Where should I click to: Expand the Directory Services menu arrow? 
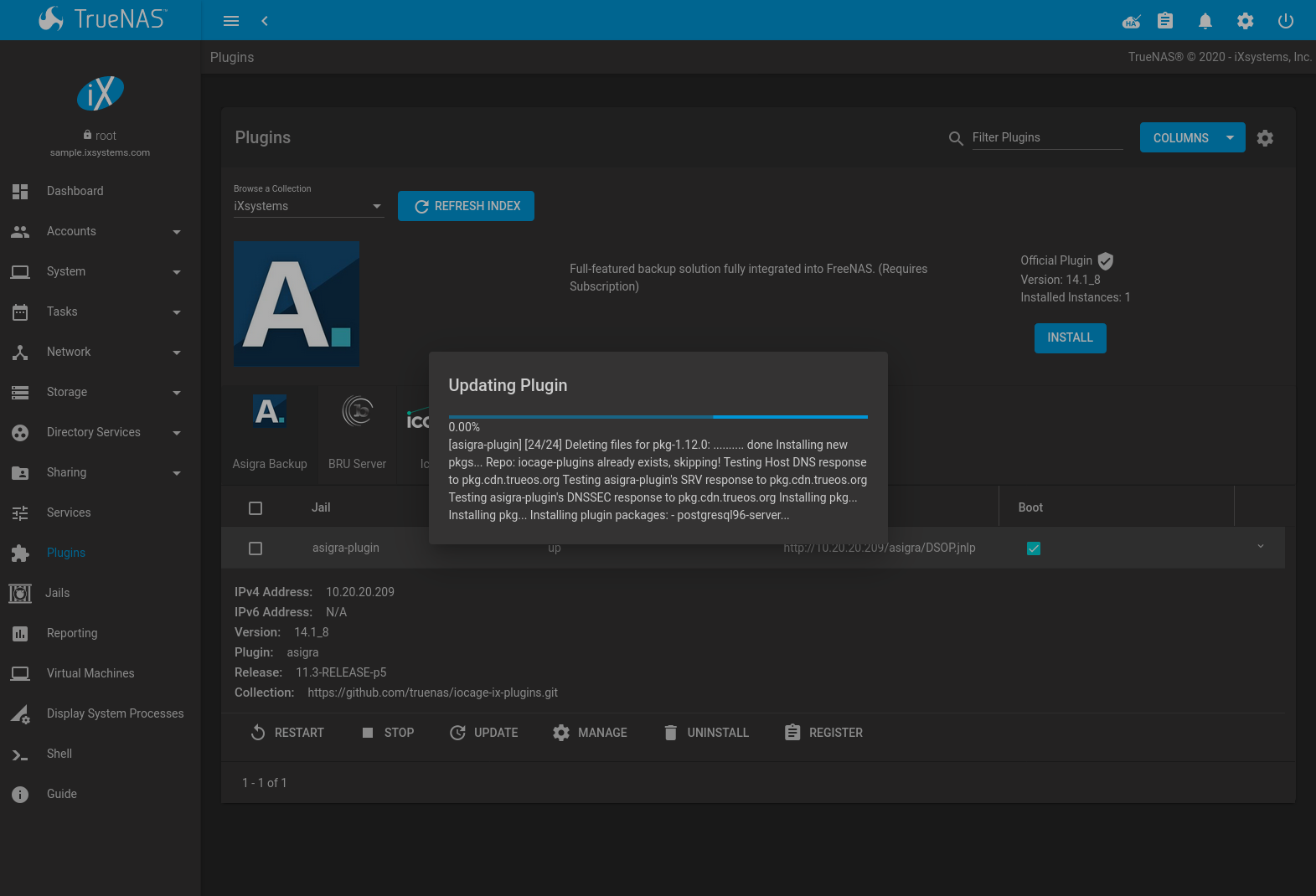[177, 433]
